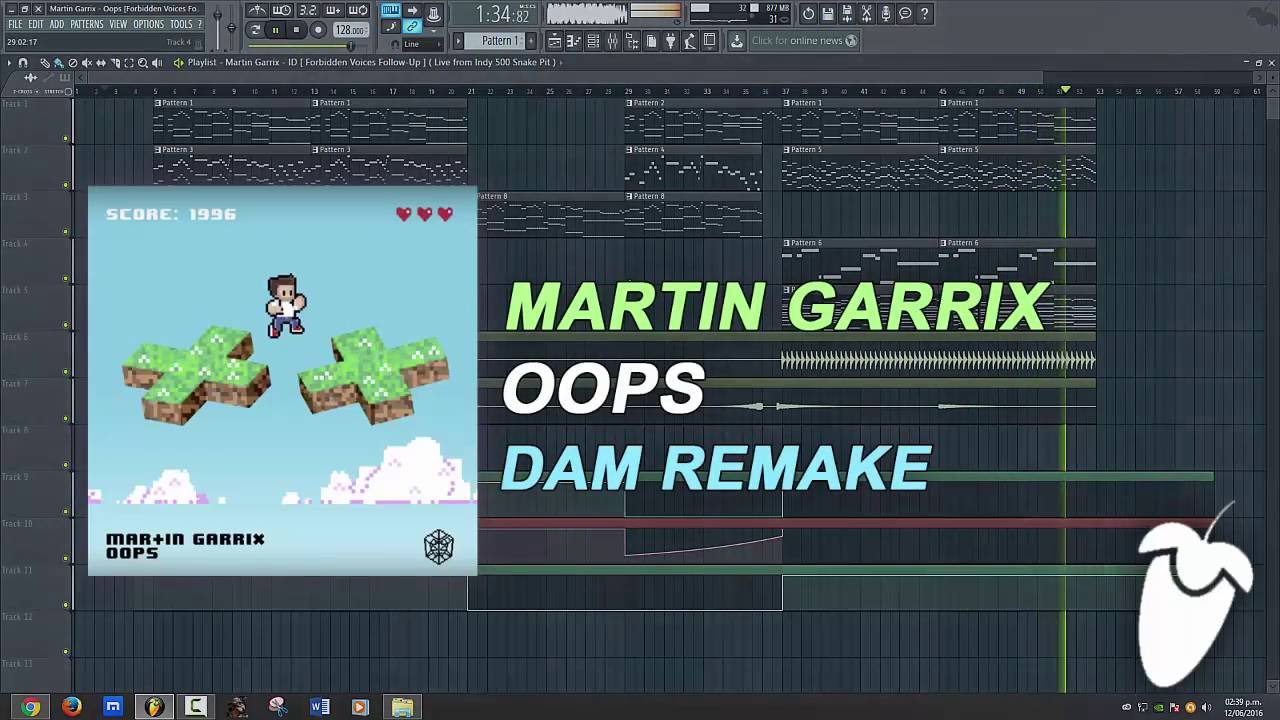Select the playlist delete tool
The image size is (1280, 720).
(72, 62)
